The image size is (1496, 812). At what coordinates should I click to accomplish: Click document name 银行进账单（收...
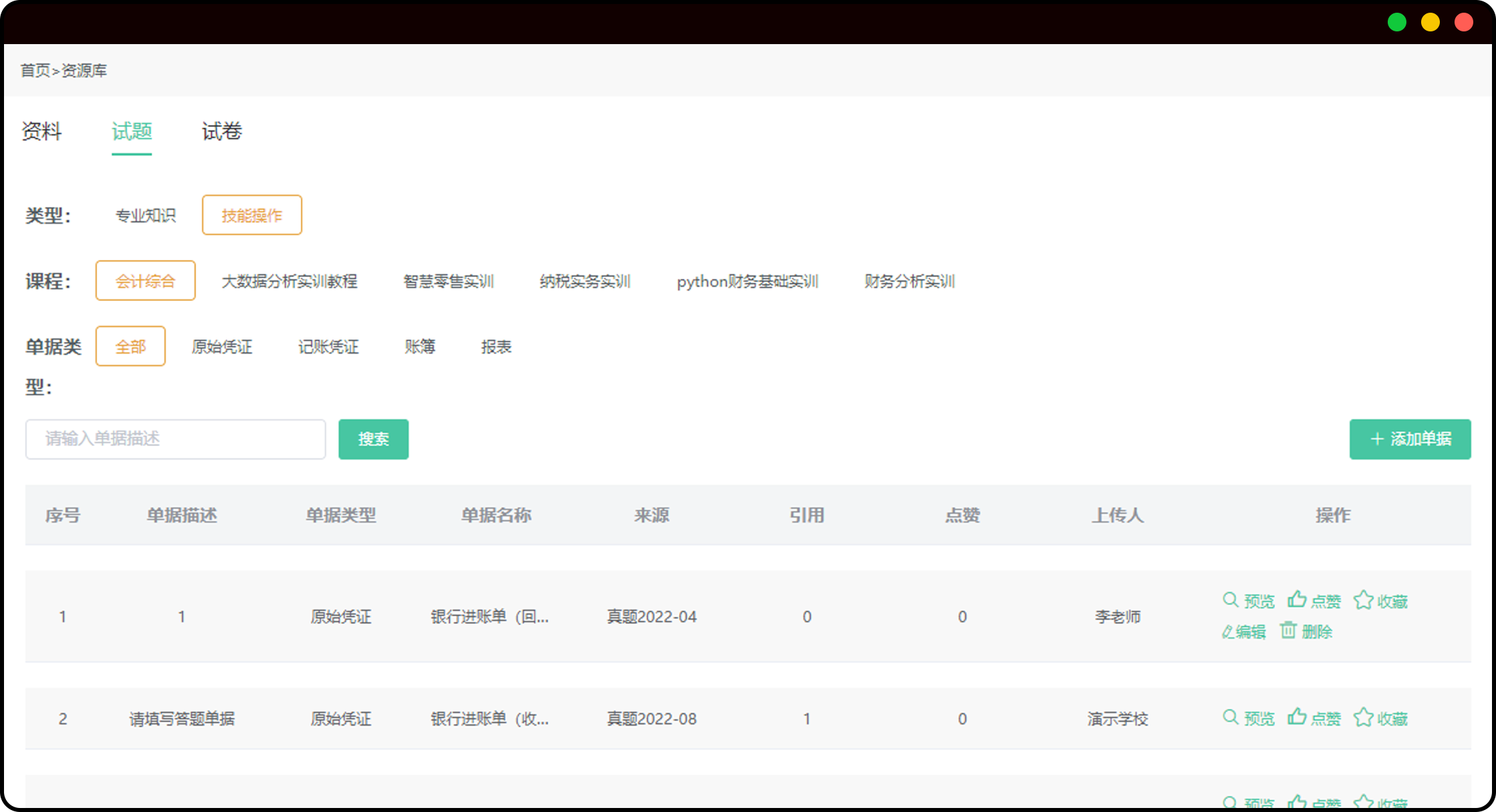tap(490, 719)
